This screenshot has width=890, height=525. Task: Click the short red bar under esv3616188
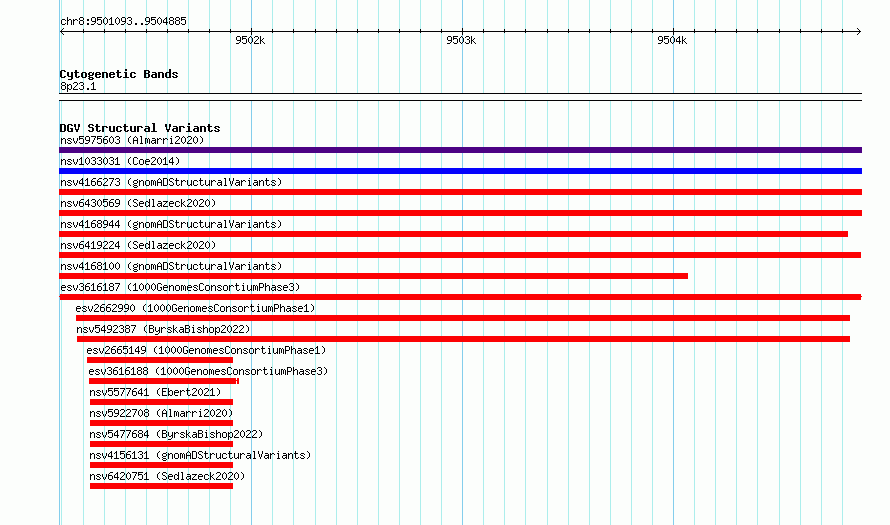point(163,381)
